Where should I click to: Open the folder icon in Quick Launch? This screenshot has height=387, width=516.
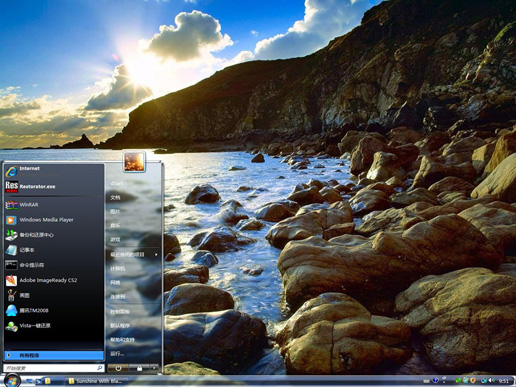coord(48,381)
